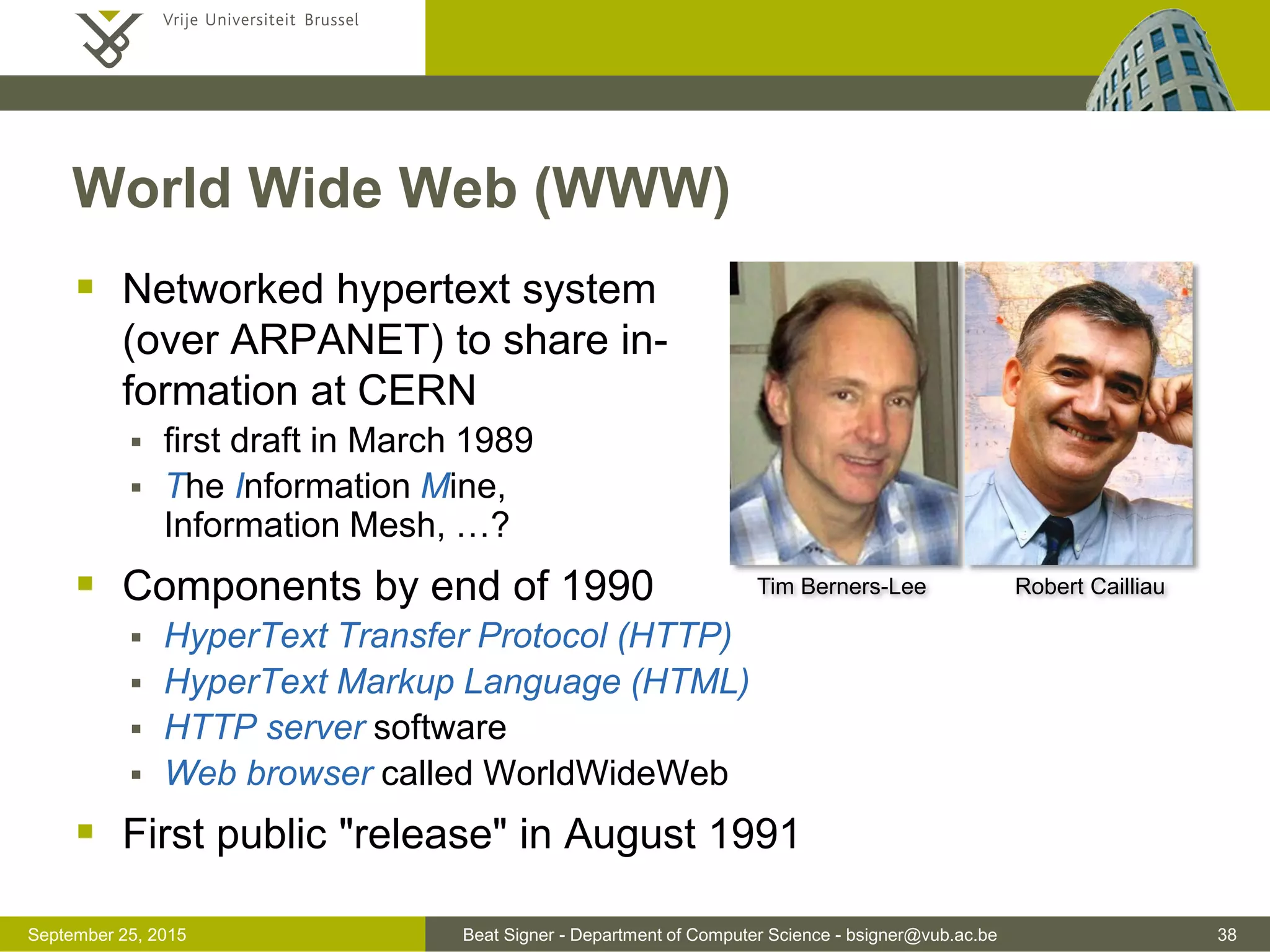Click the blue HTTP server text
The height and width of the screenshot is (952, 1270).
(x=265, y=728)
